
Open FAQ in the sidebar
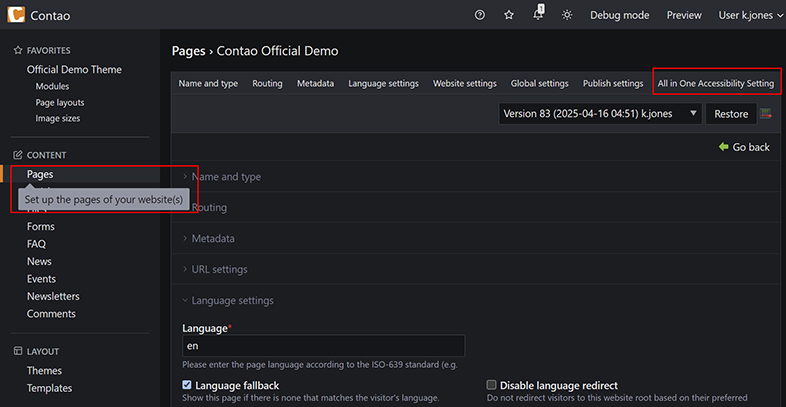coord(36,244)
